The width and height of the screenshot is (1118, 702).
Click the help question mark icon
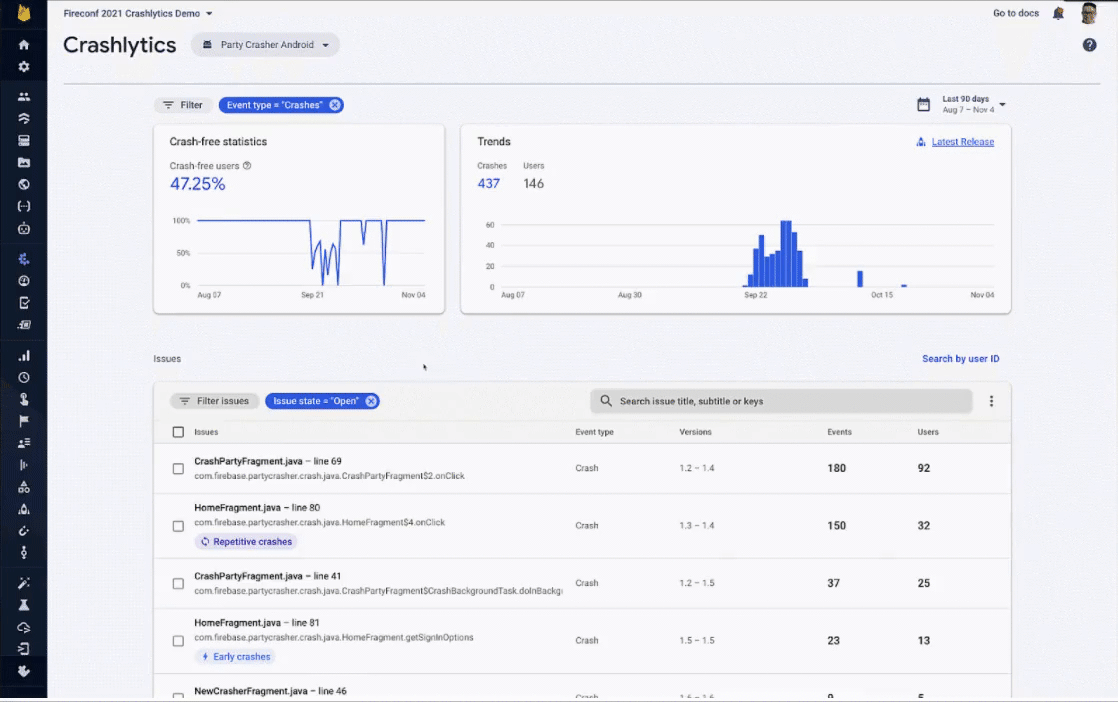coord(1089,45)
